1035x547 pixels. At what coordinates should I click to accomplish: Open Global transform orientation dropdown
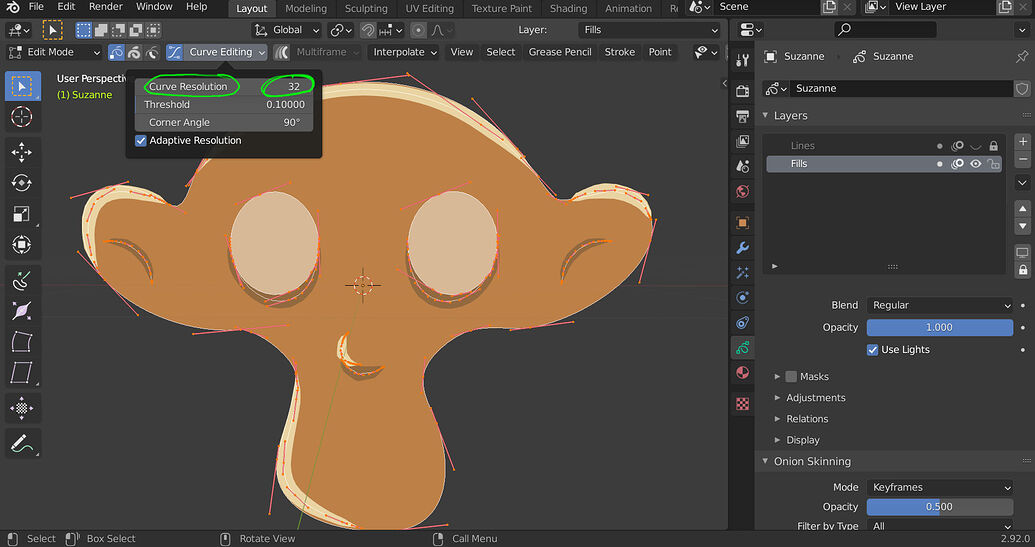[286, 30]
